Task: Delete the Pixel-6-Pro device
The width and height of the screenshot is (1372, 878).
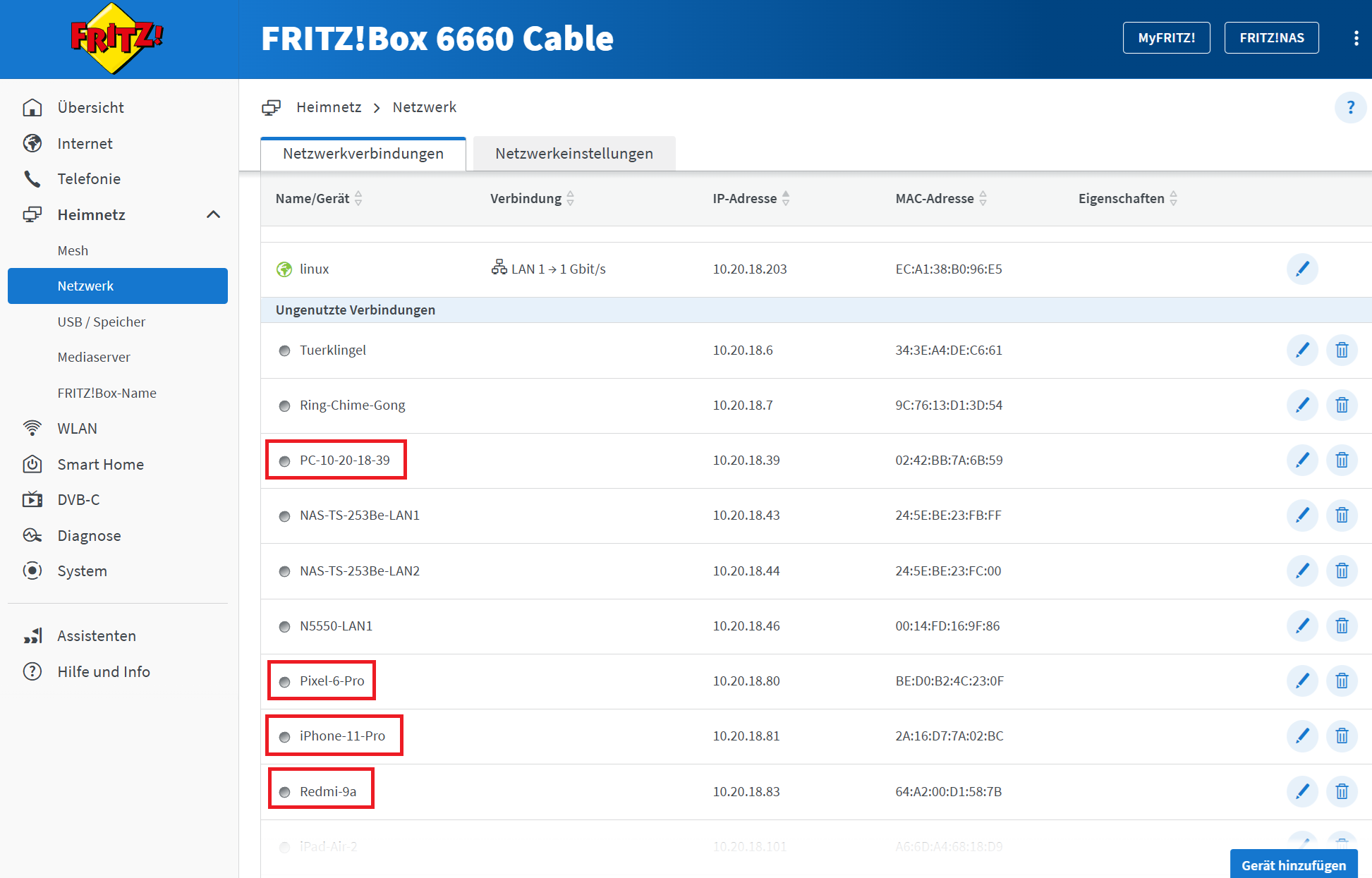Action: pyautogui.click(x=1342, y=681)
